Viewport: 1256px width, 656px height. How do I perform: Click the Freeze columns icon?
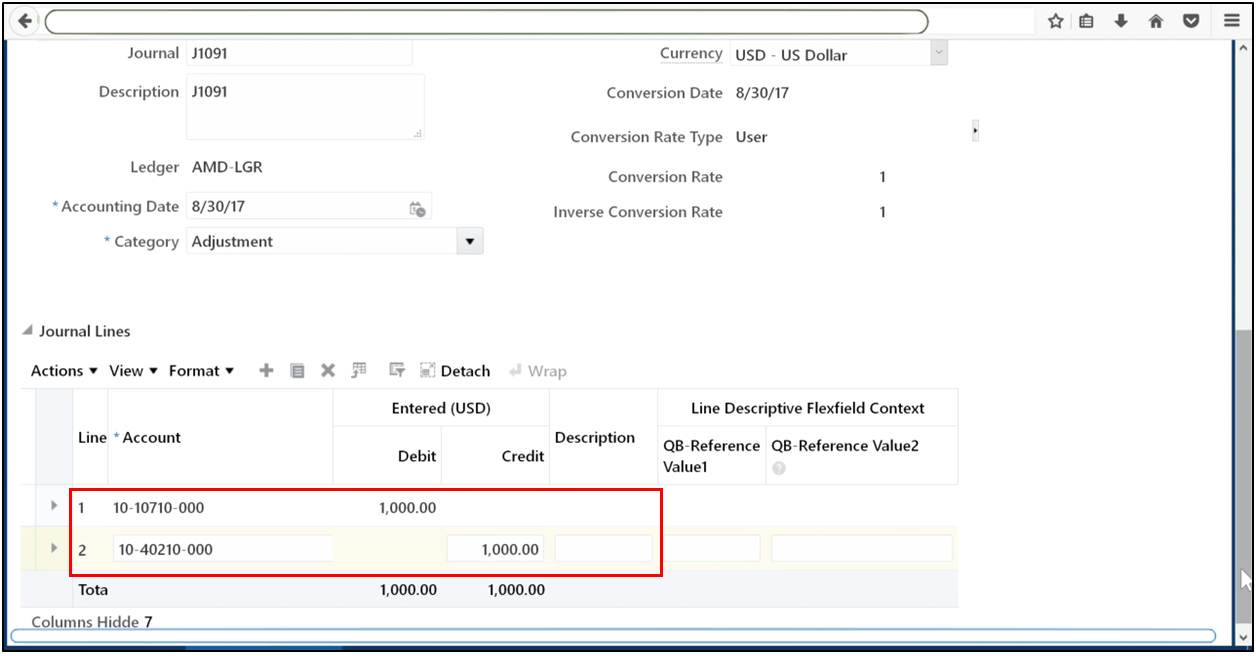359,370
